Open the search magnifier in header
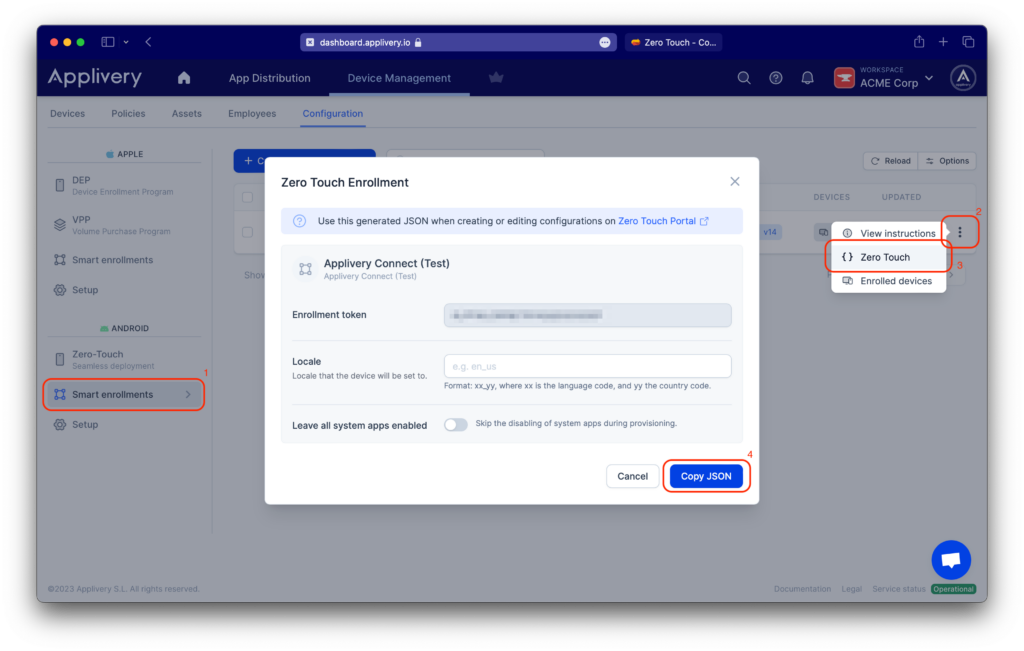The height and width of the screenshot is (651, 1024). click(744, 78)
